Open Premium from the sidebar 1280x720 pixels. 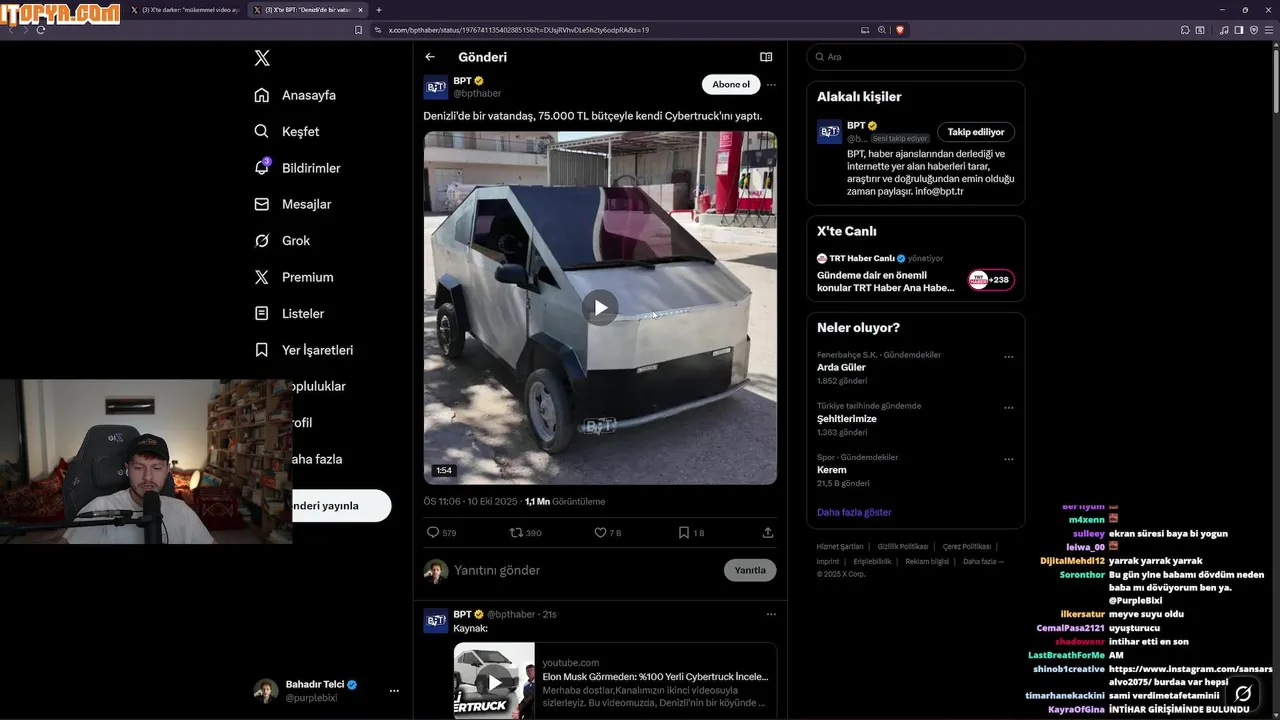pyautogui.click(x=293, y=277)
